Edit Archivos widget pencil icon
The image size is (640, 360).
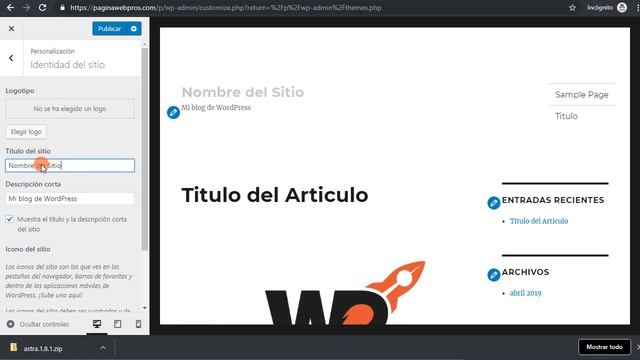[493, 274]
